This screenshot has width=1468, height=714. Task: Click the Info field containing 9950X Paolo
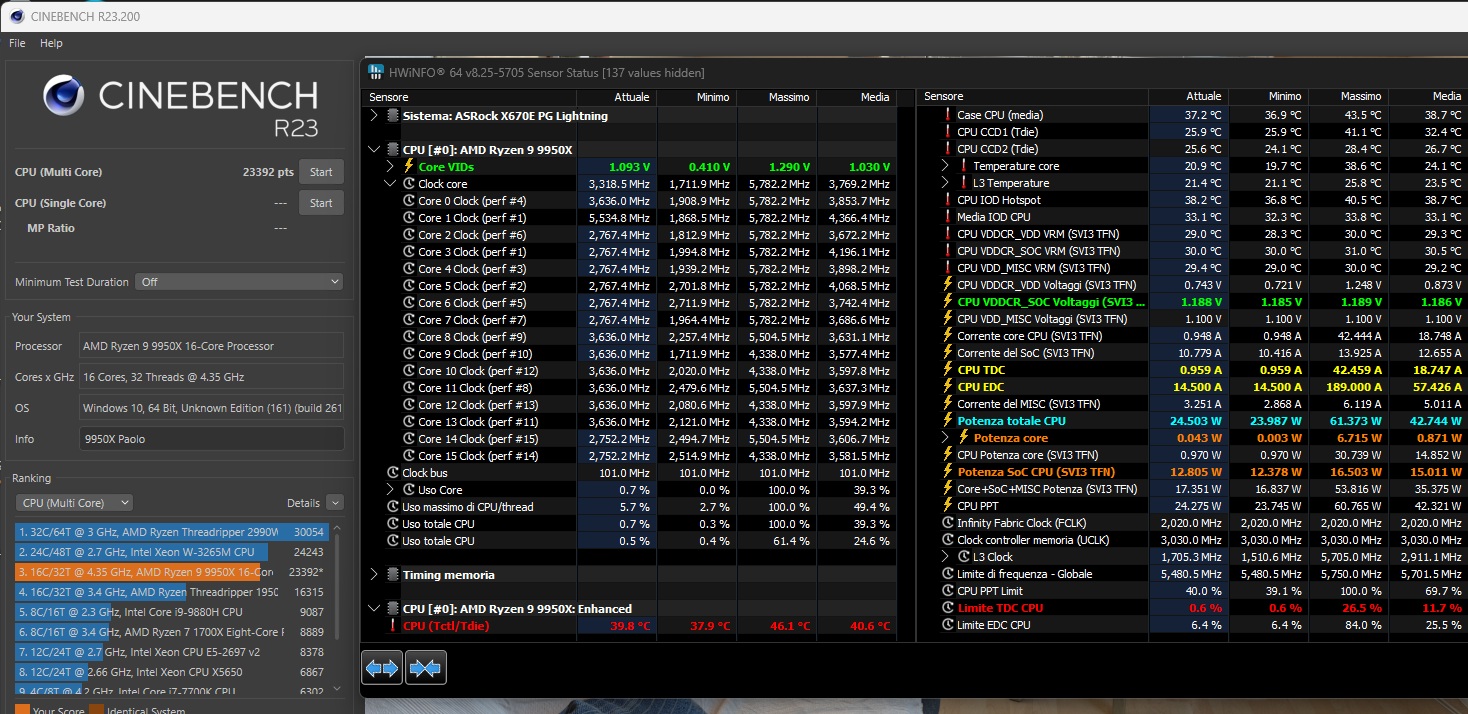pyautogui.click(x=211, y=439)
